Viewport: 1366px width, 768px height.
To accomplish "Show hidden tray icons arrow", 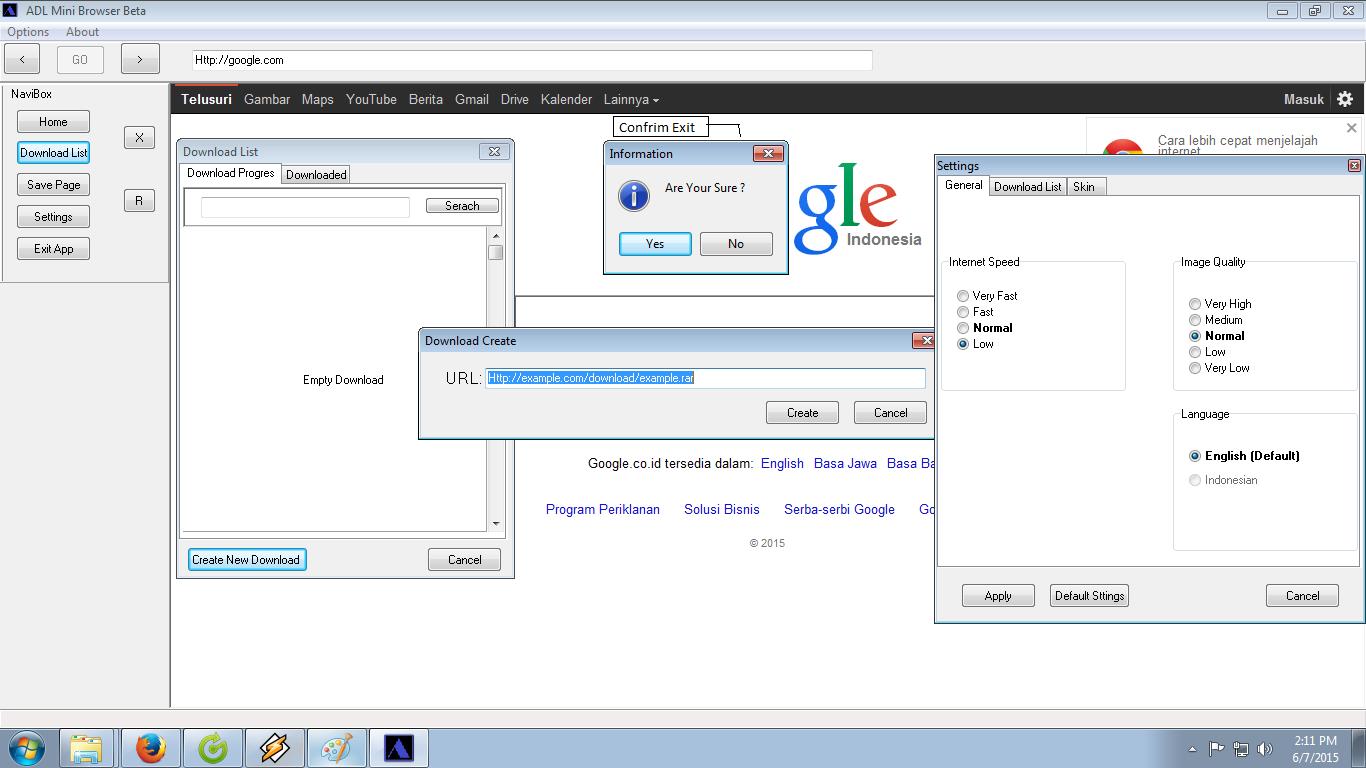I will pyautogui.click(x=1192, y=748).
